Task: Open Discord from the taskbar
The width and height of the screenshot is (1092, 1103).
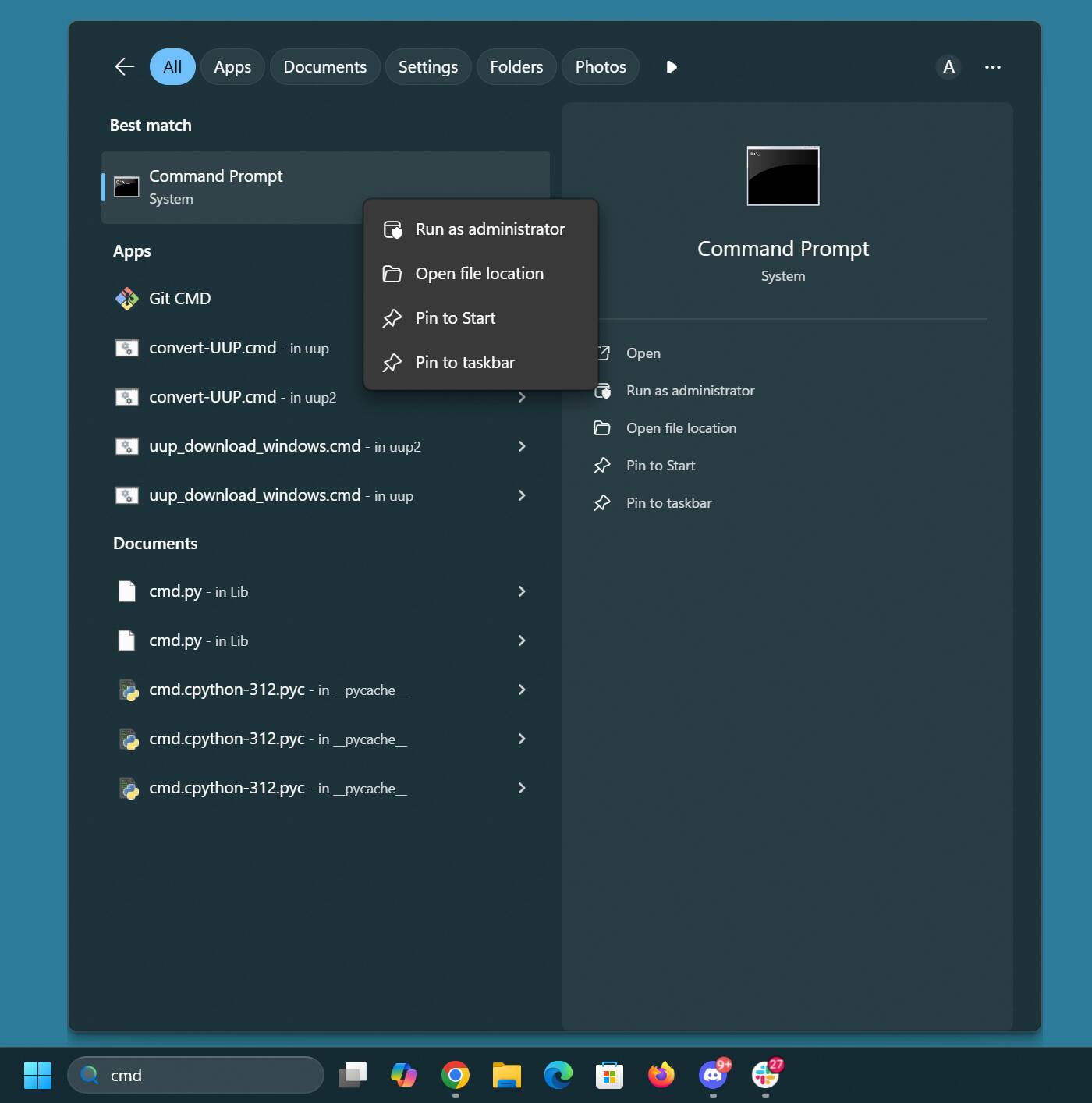Action: pyautogui.click(x=713, y=1075)
